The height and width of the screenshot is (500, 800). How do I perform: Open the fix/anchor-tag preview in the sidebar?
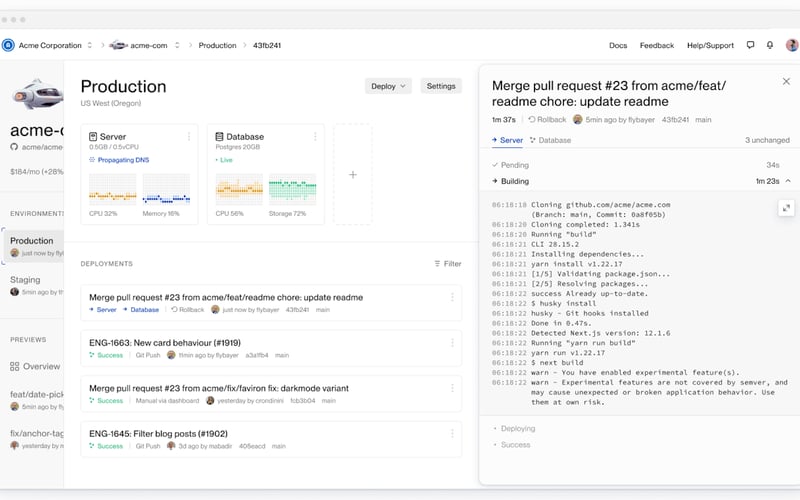[36, 439]
